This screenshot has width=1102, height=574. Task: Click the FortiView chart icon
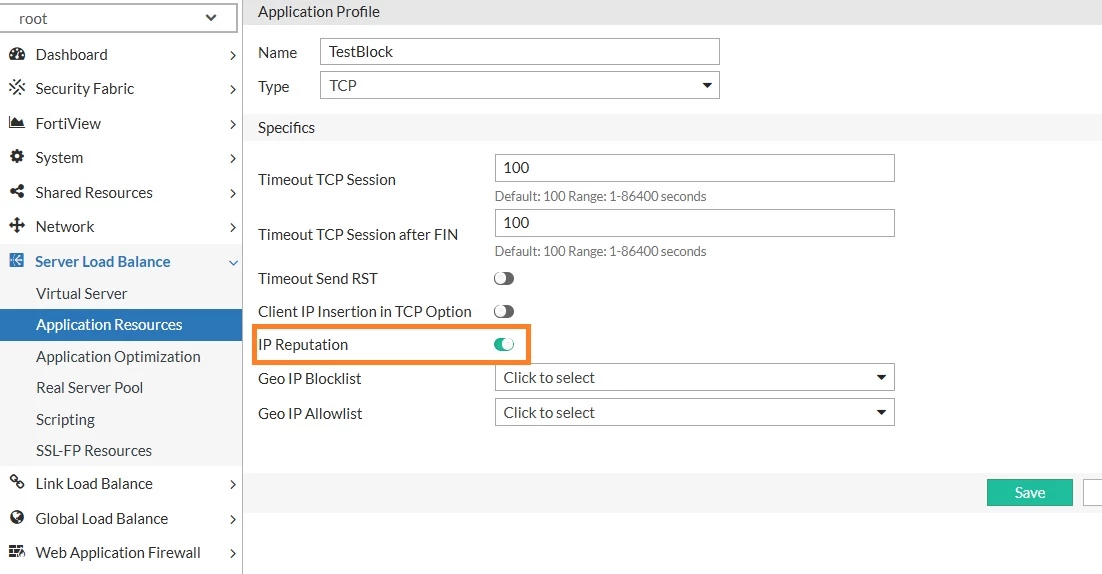[x=17, y=123]
